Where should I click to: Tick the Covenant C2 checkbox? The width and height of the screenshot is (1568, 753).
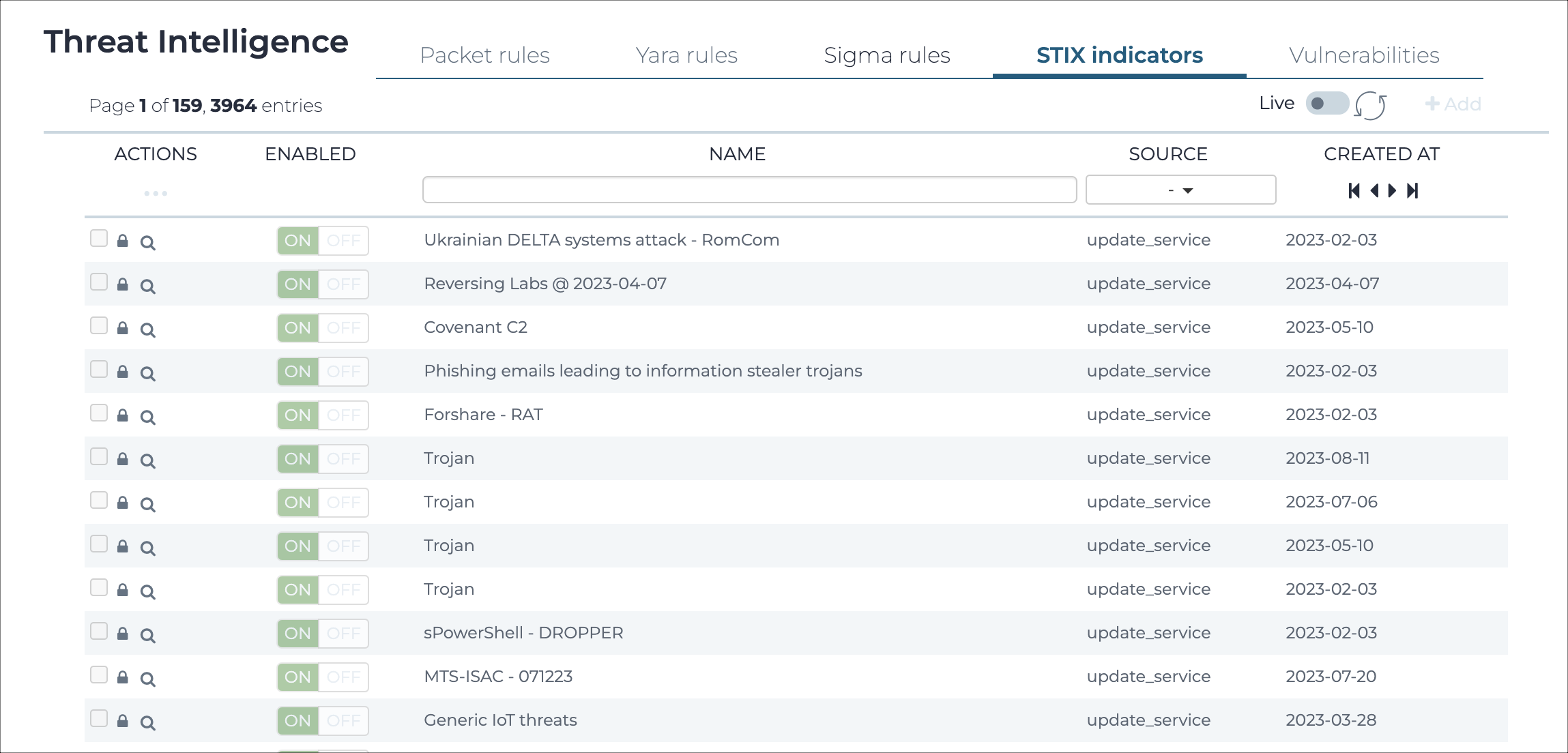click(99, 325)
